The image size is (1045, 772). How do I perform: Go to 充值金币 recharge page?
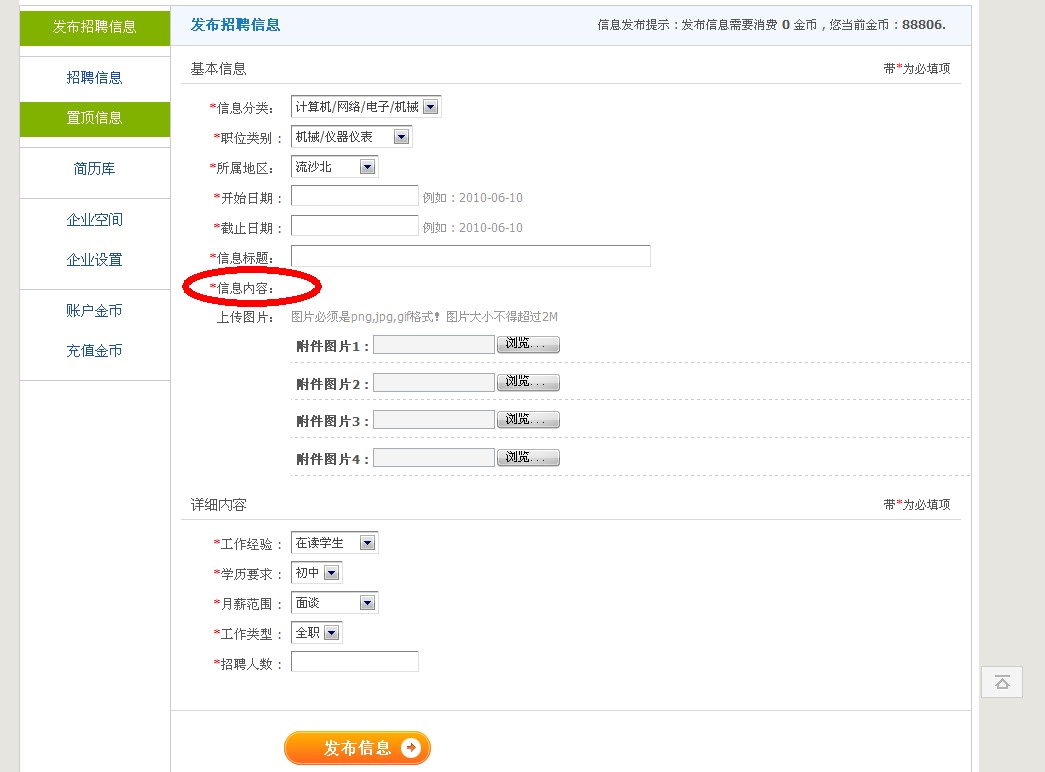point(93,351)
